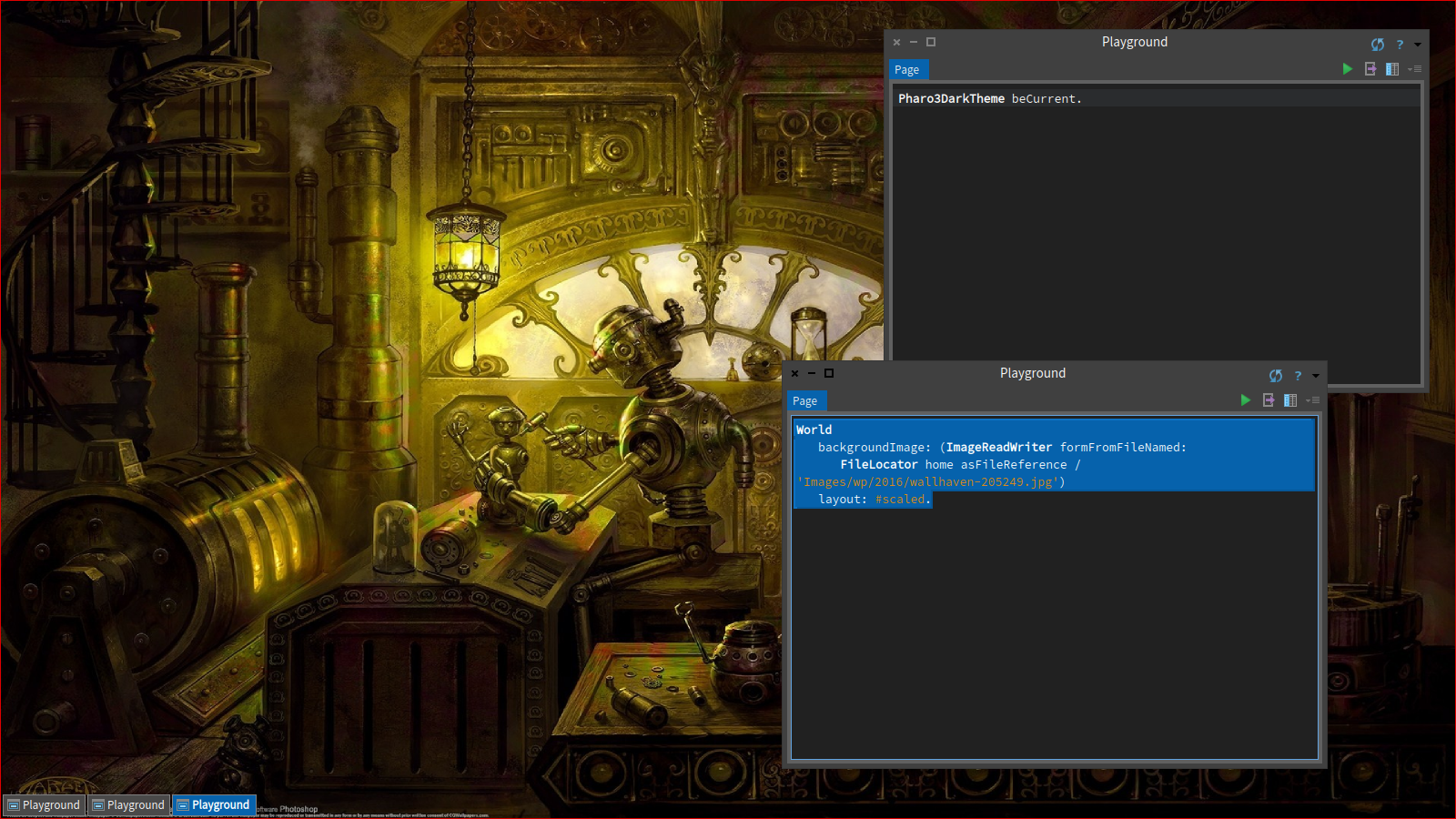
Task: Expand window menu arrow in front Playground title bar
Action: [1316, 376]
